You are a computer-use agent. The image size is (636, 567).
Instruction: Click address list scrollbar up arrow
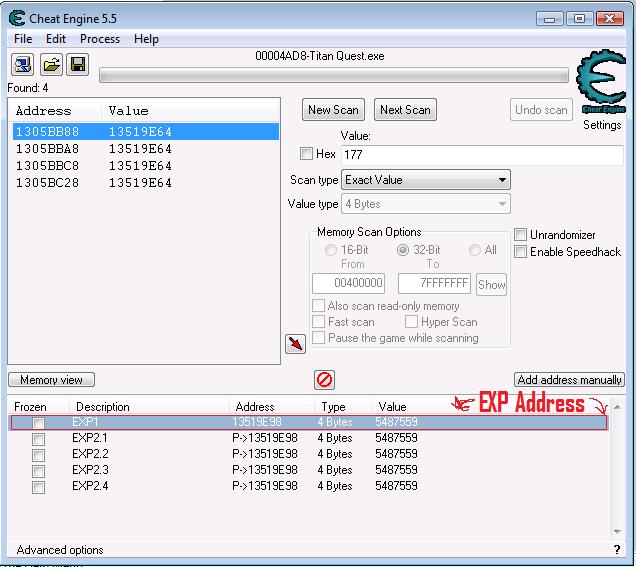pos(617,407)
